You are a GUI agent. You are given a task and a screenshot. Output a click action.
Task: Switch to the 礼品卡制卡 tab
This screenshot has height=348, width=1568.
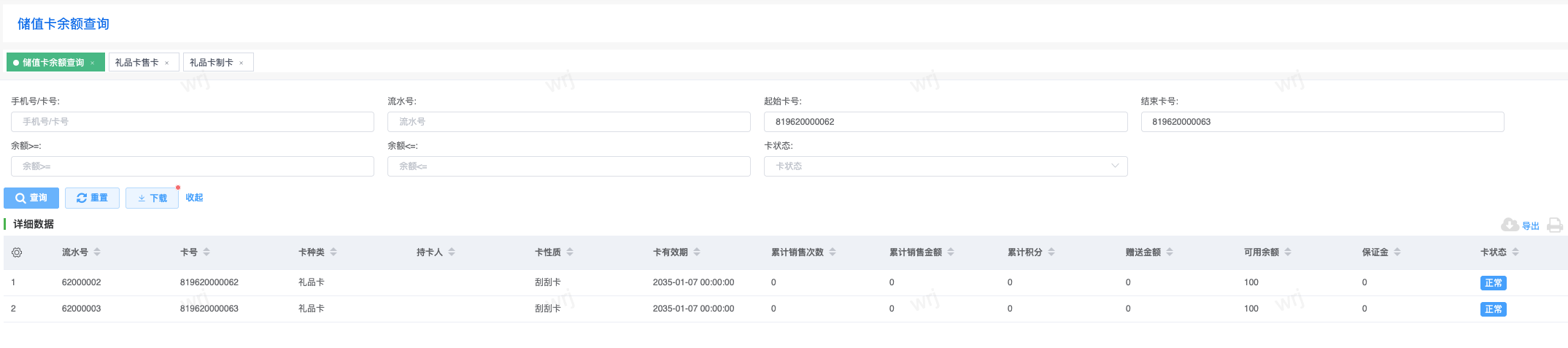click(211, 63)
